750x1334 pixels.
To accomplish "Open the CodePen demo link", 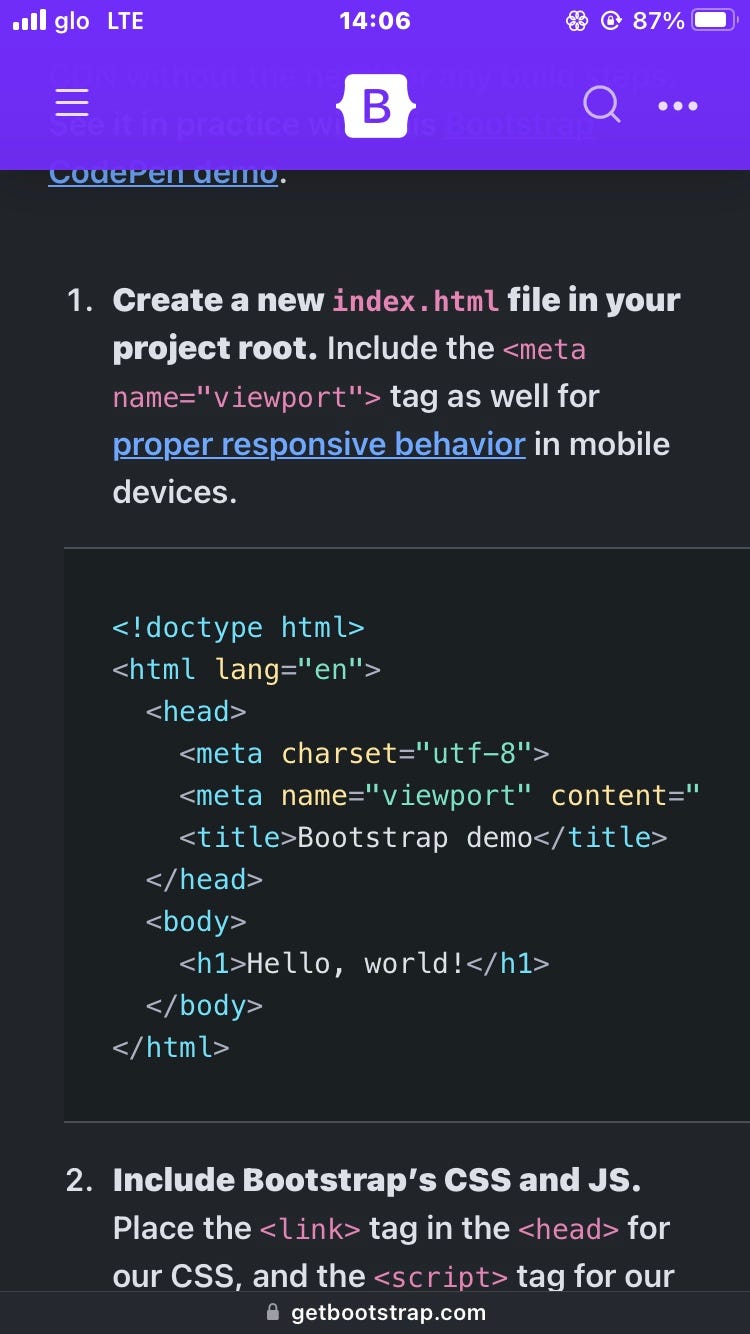I will point(164,172).
